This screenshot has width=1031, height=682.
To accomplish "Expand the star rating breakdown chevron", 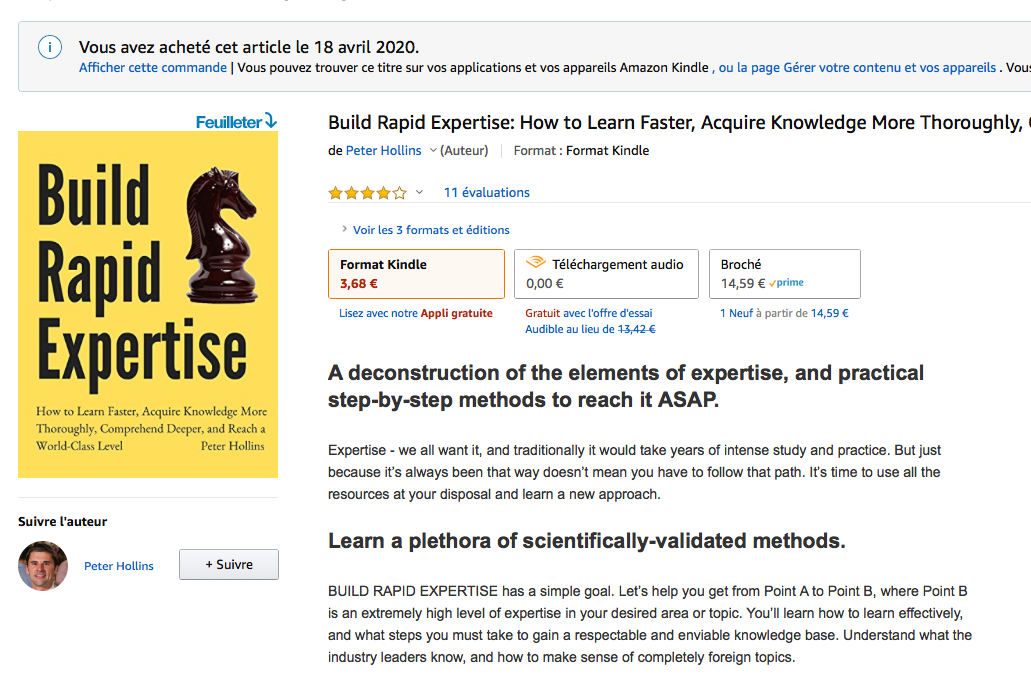I will tap(419, 193).
